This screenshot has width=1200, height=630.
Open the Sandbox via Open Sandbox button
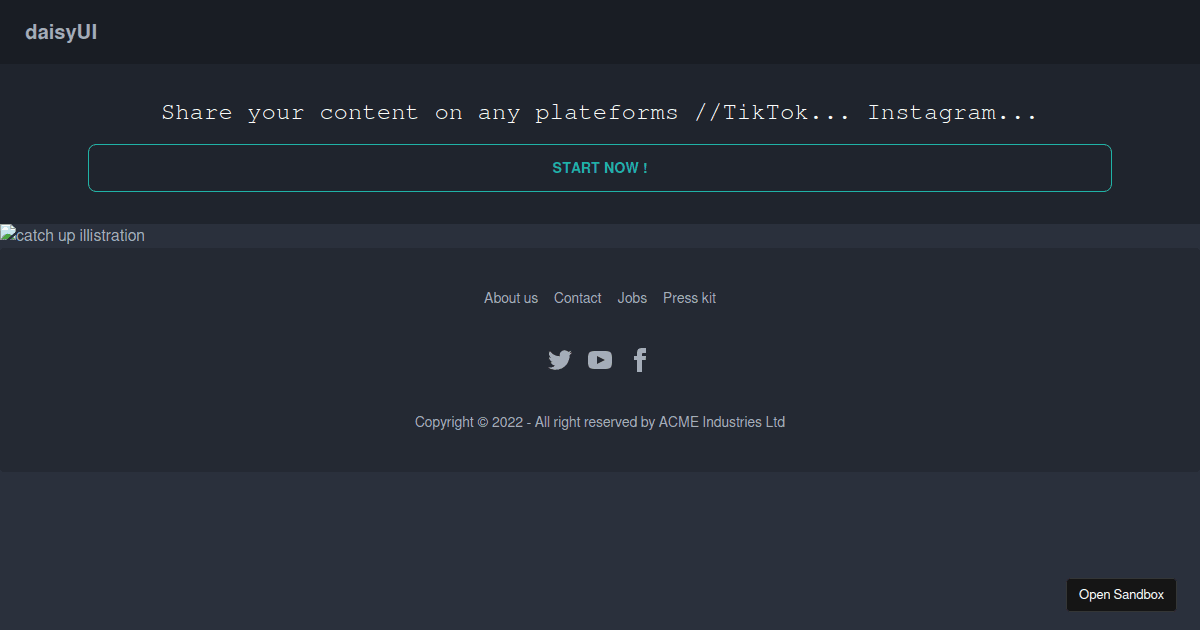tap(1121, 594)
